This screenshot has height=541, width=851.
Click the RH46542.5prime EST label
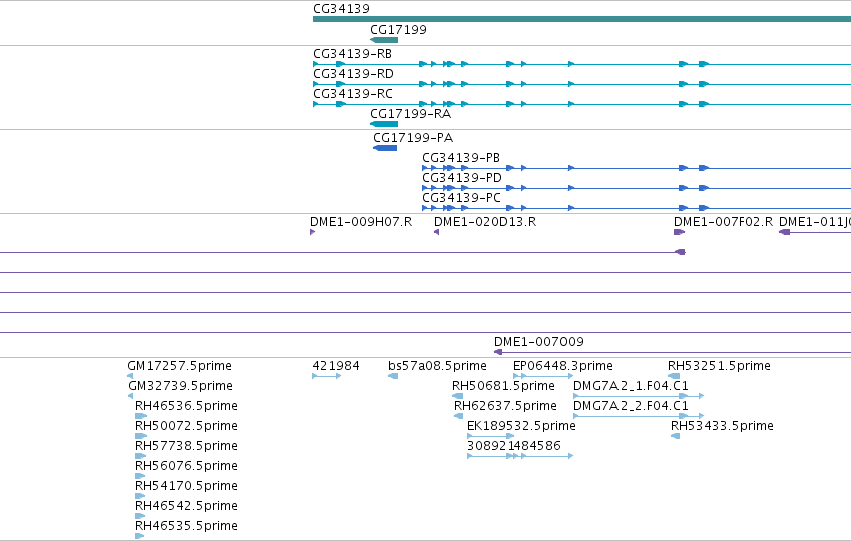tap(186, 506)
